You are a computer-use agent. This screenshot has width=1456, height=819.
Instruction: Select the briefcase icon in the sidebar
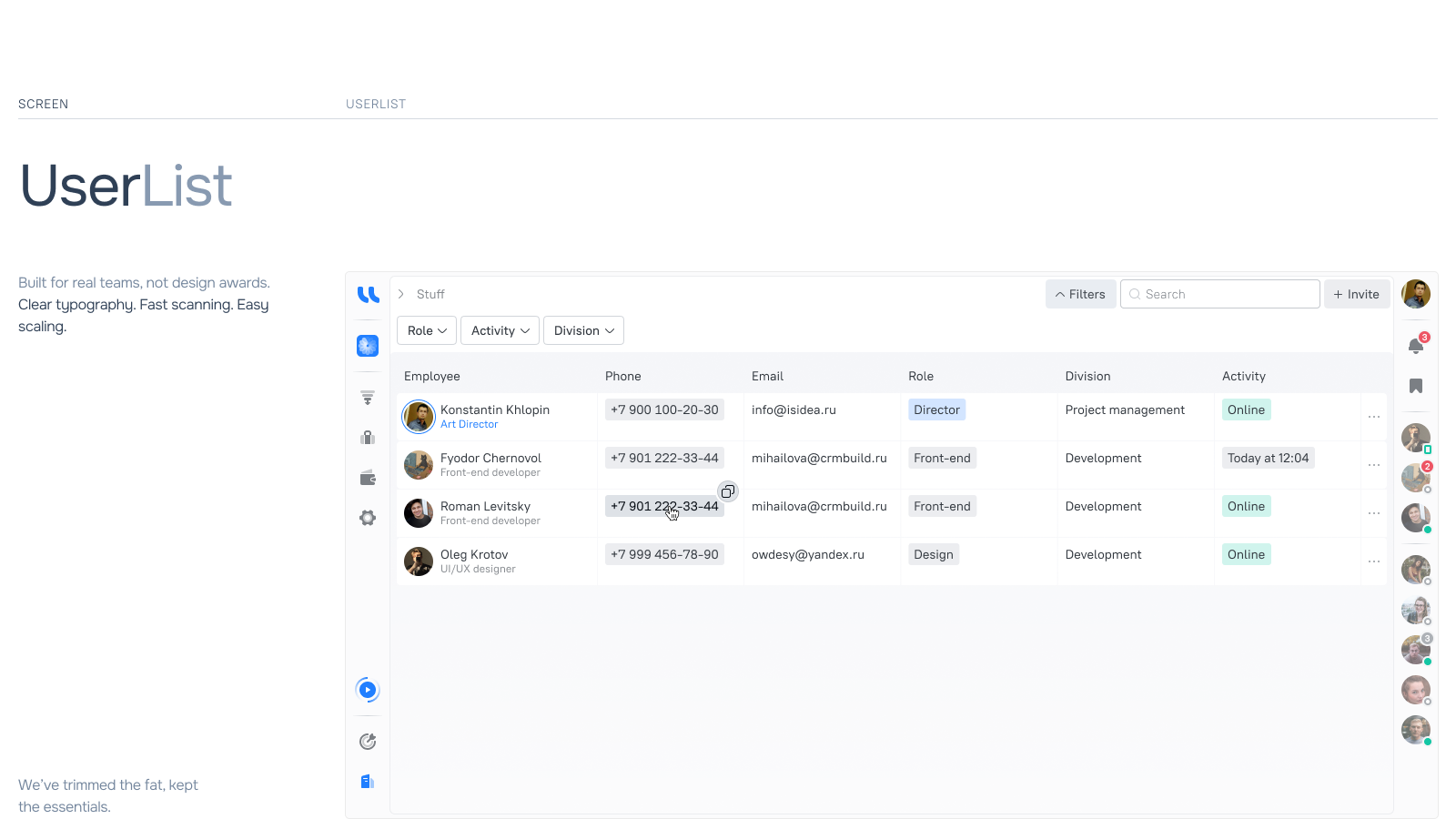point(368,437)
